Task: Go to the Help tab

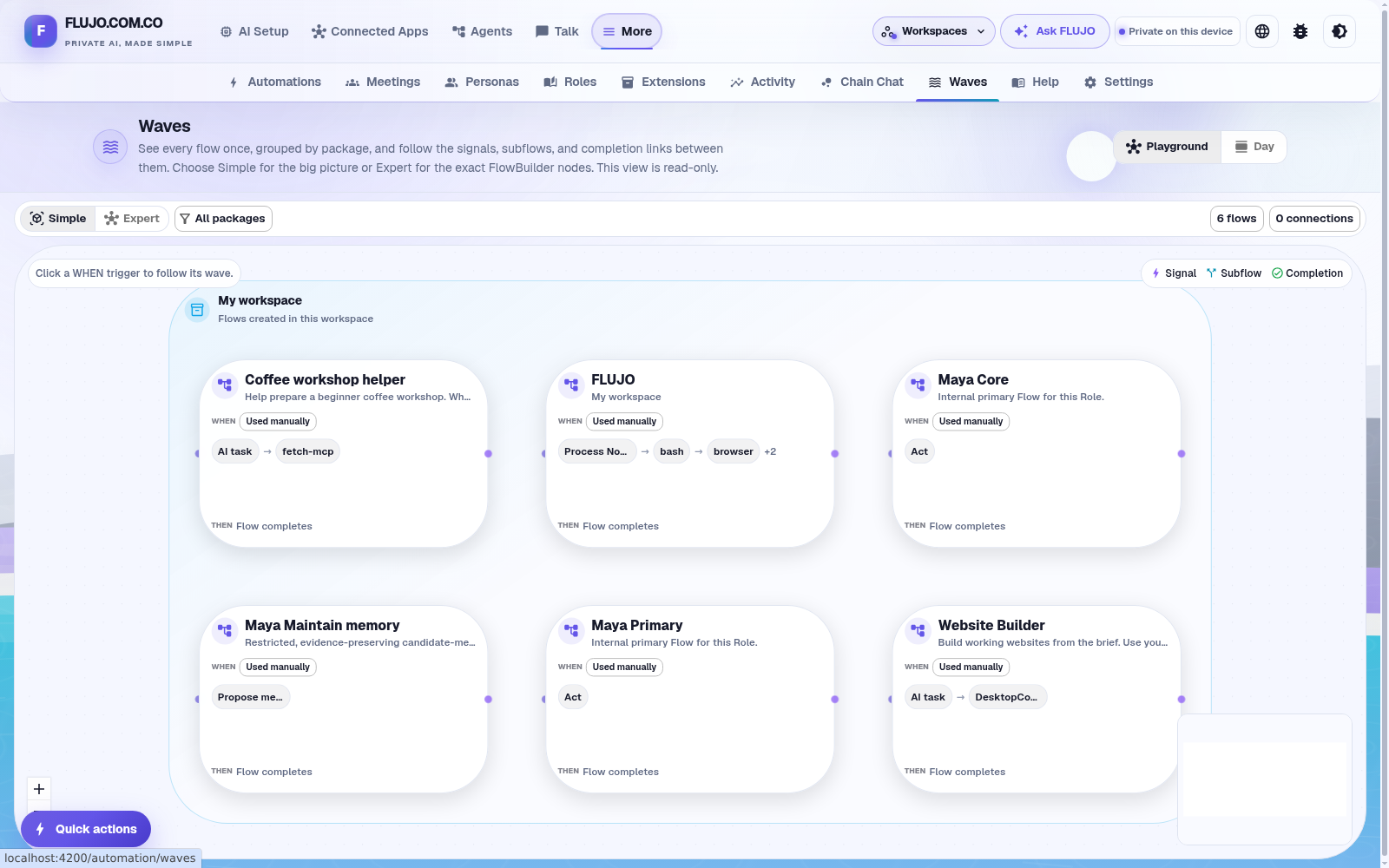Action: click(x=1036, y=82)
